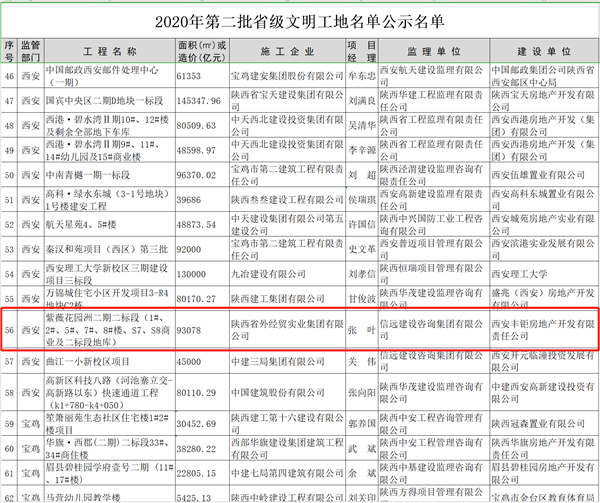Select the cell "国宾中央区二期D地块一标段"

click(110, 101)
